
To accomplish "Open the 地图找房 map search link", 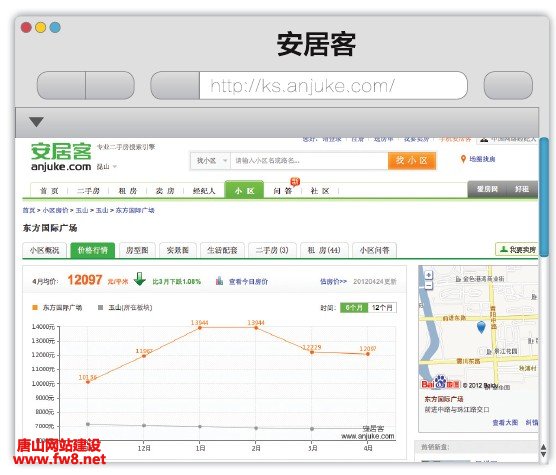I will pos(482,159).
